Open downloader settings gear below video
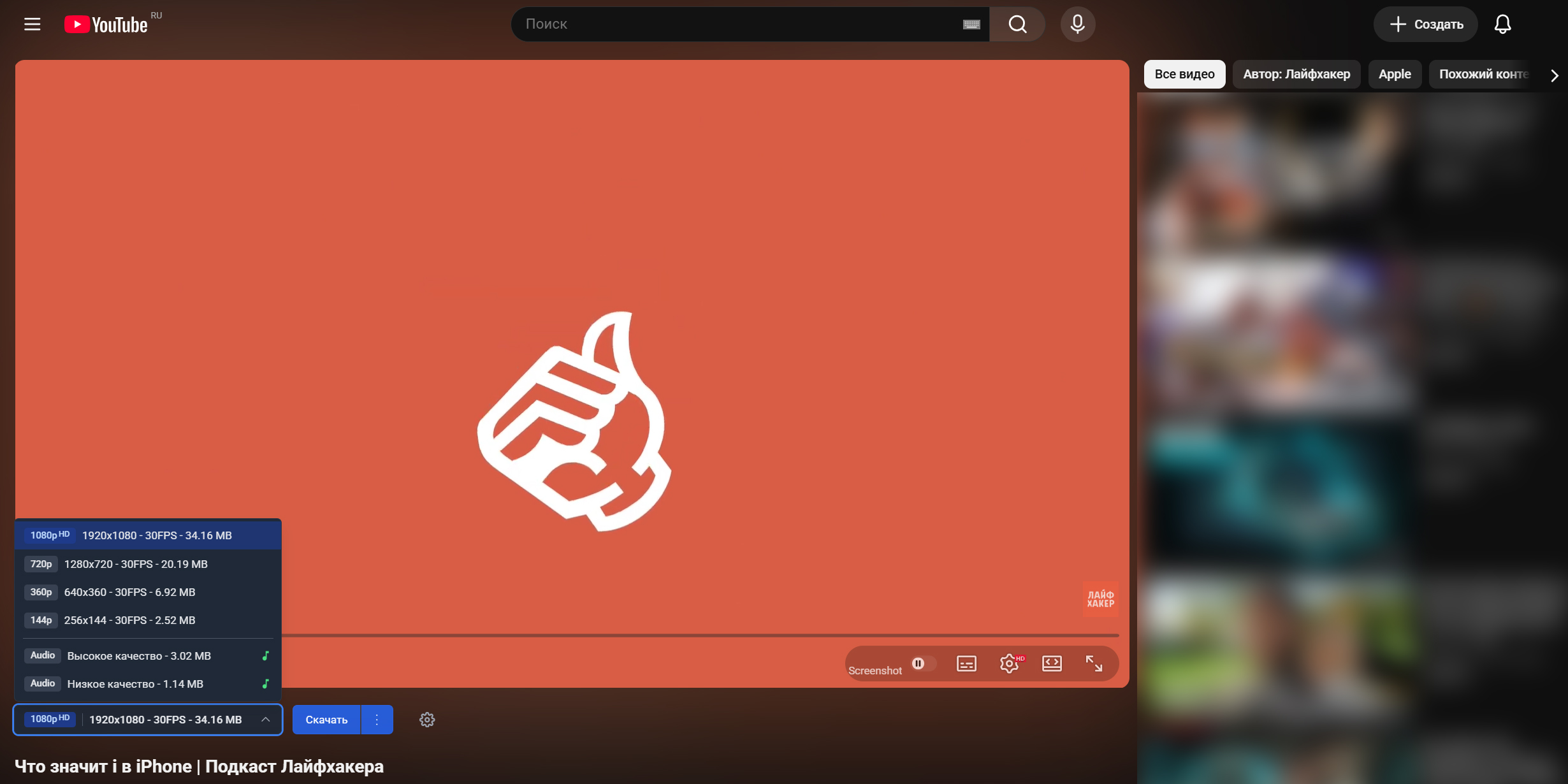The height and width of the screenshot is (784, 1568). (x=427, y=720)
